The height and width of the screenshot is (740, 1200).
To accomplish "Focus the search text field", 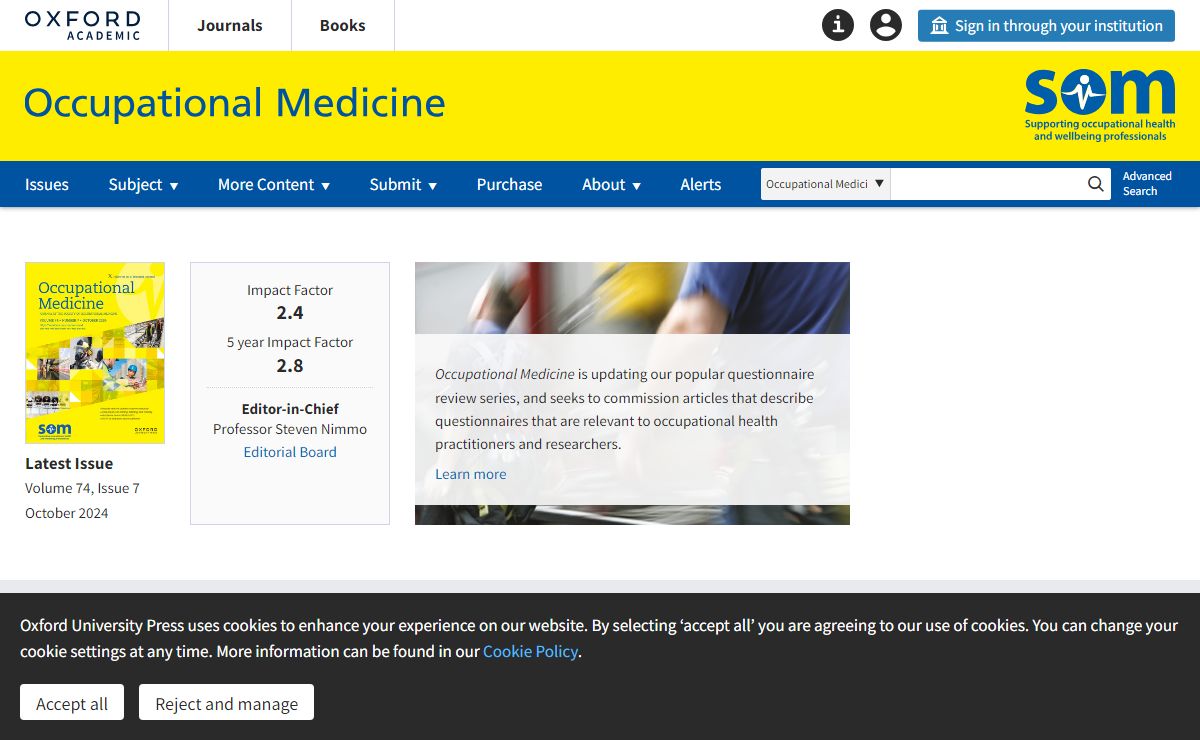I will pyautogui.click(x=987, y=184).
